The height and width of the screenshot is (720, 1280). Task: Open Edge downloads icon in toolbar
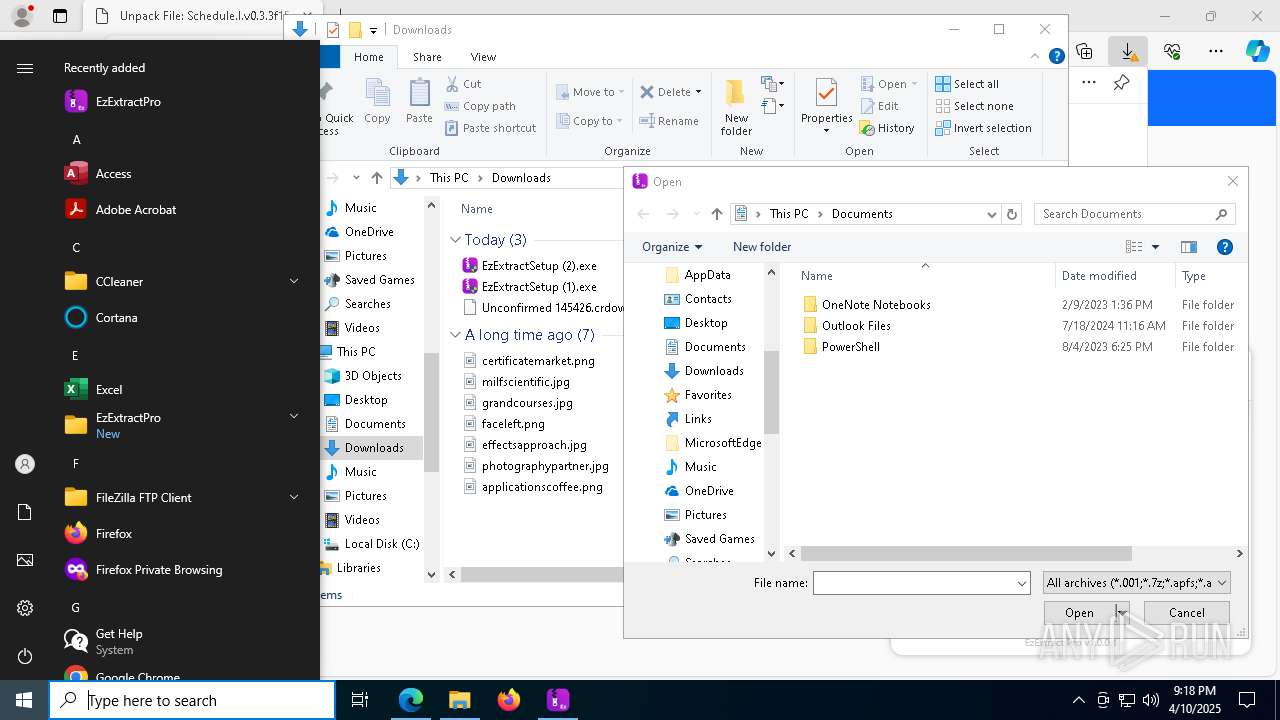click(x=1128, y=51)
